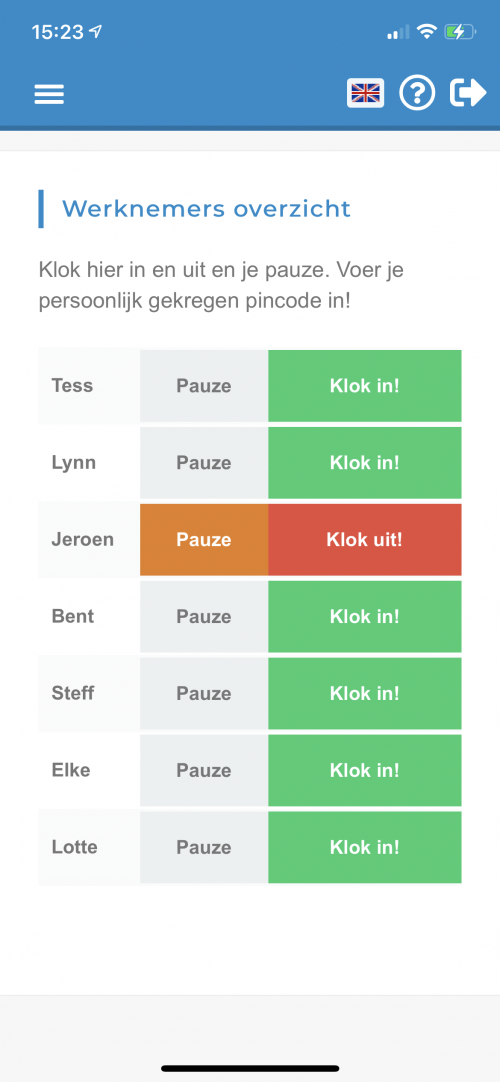Select the Pauze button for Bent
The height and width of the screenshot is (1082, 500).
(204, 617)
